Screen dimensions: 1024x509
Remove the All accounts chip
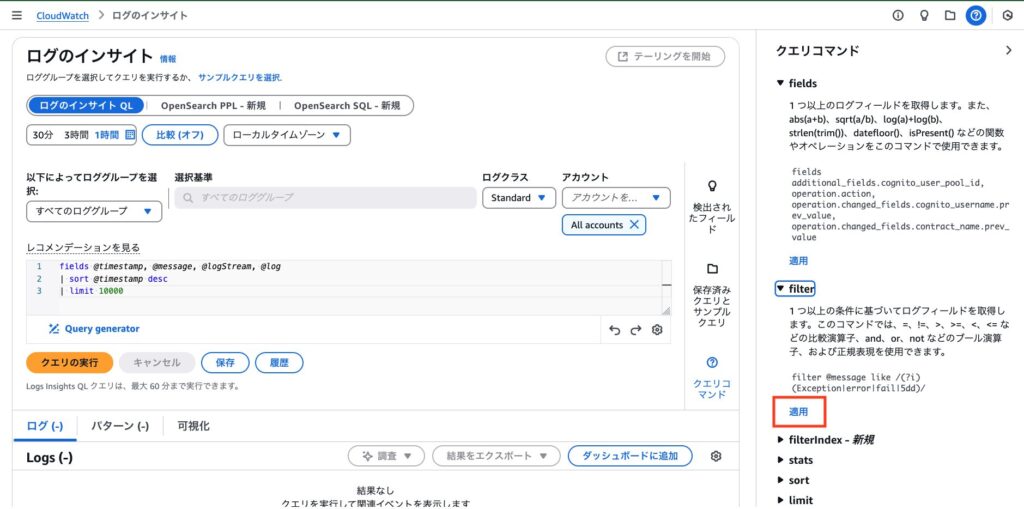coord(633,225)
